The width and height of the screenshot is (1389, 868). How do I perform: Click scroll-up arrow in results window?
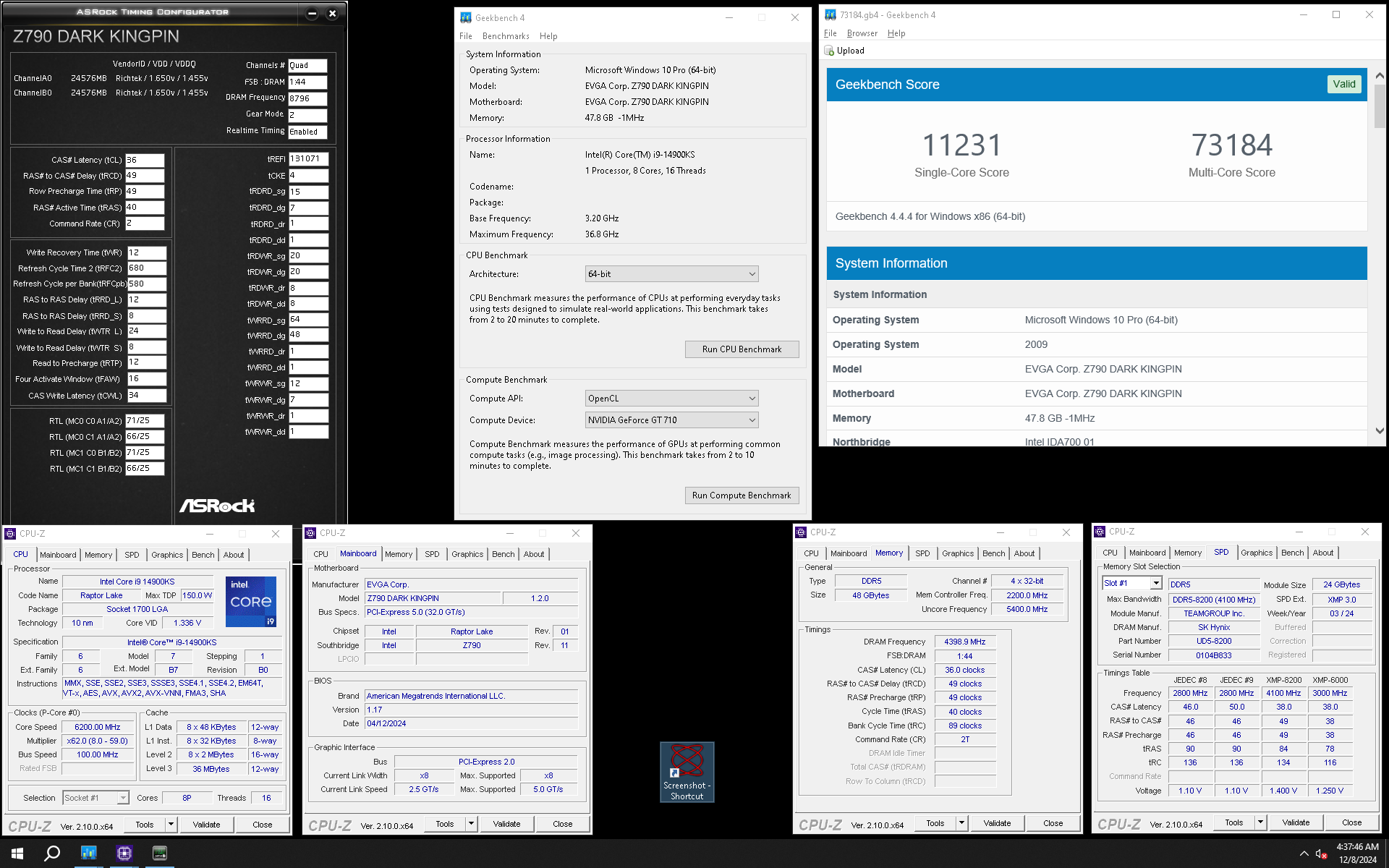(1380, 76)
